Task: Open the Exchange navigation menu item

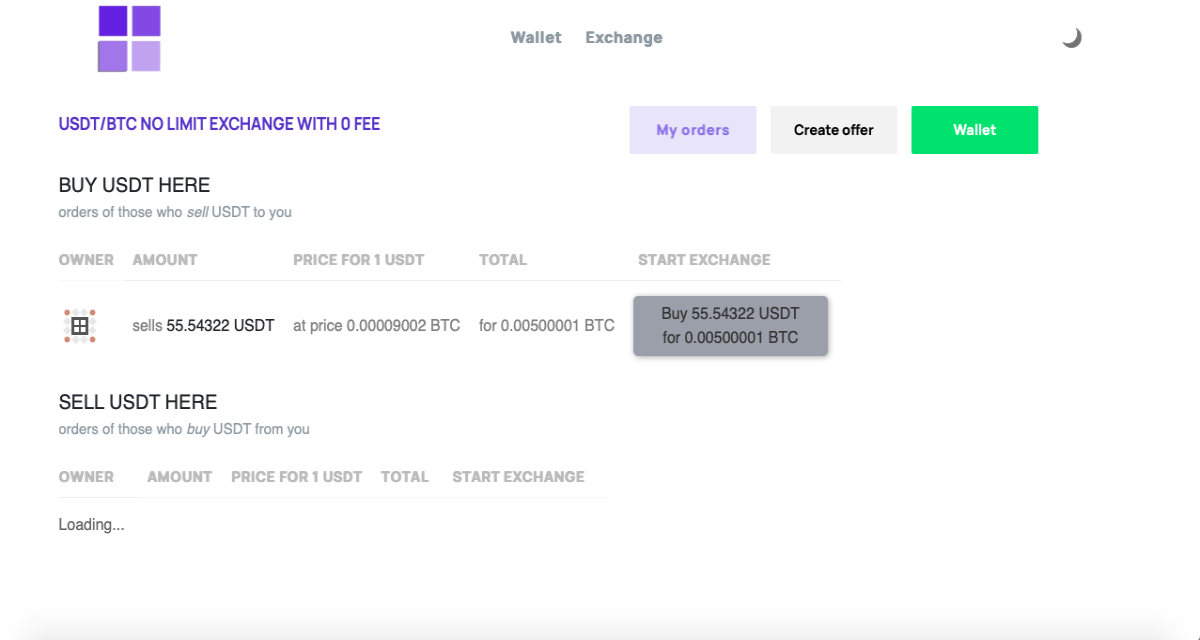Action: click(x=624, y=38)
